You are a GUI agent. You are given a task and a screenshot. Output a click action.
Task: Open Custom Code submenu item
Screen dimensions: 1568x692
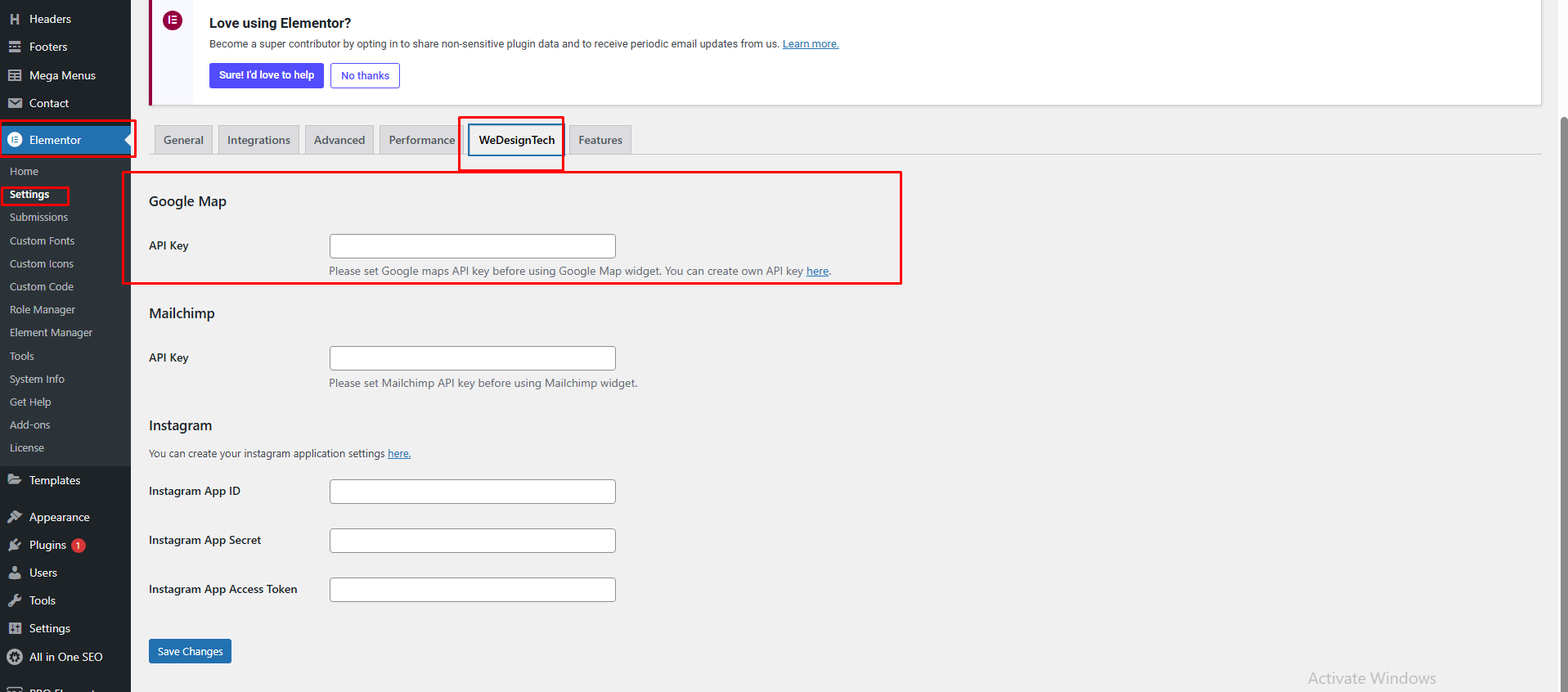tap(42, 286)
